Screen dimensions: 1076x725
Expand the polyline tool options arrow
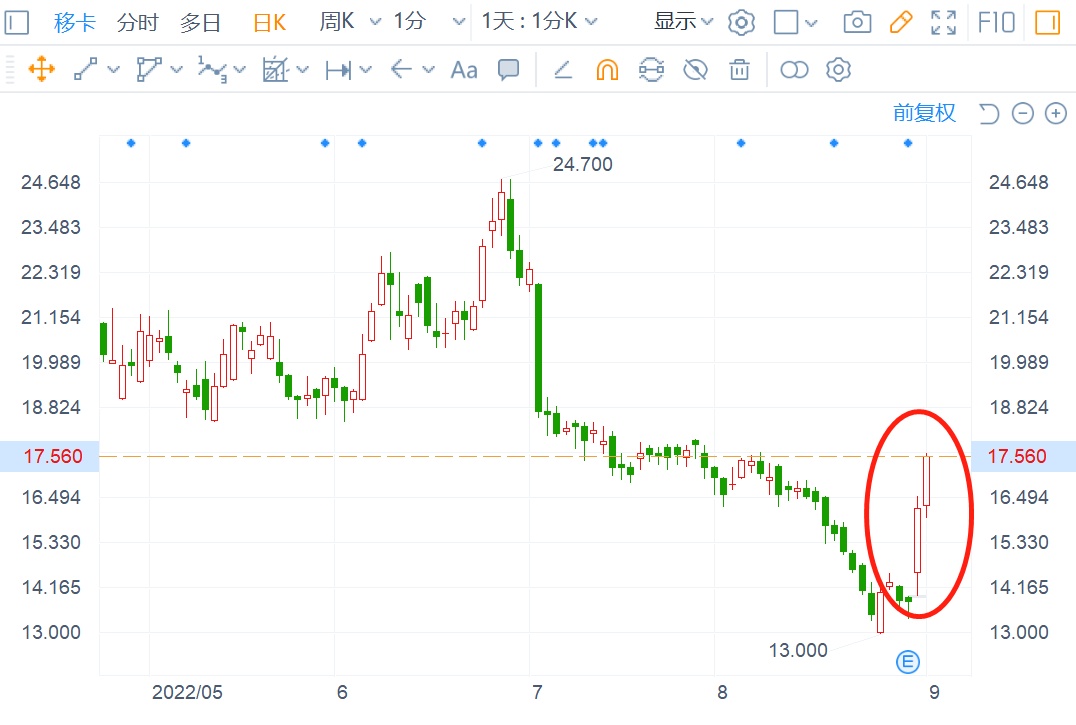(x=176, y=70)
